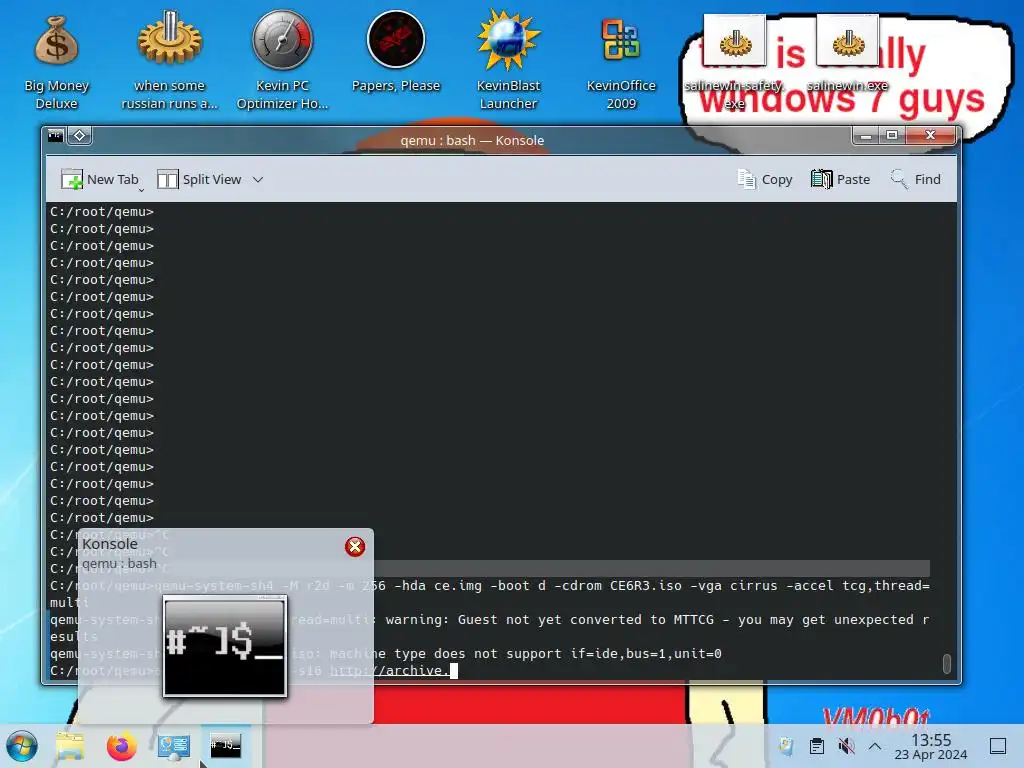
Task: Click Copy in Konsole toolbar
Action: (x=765, y=180)
